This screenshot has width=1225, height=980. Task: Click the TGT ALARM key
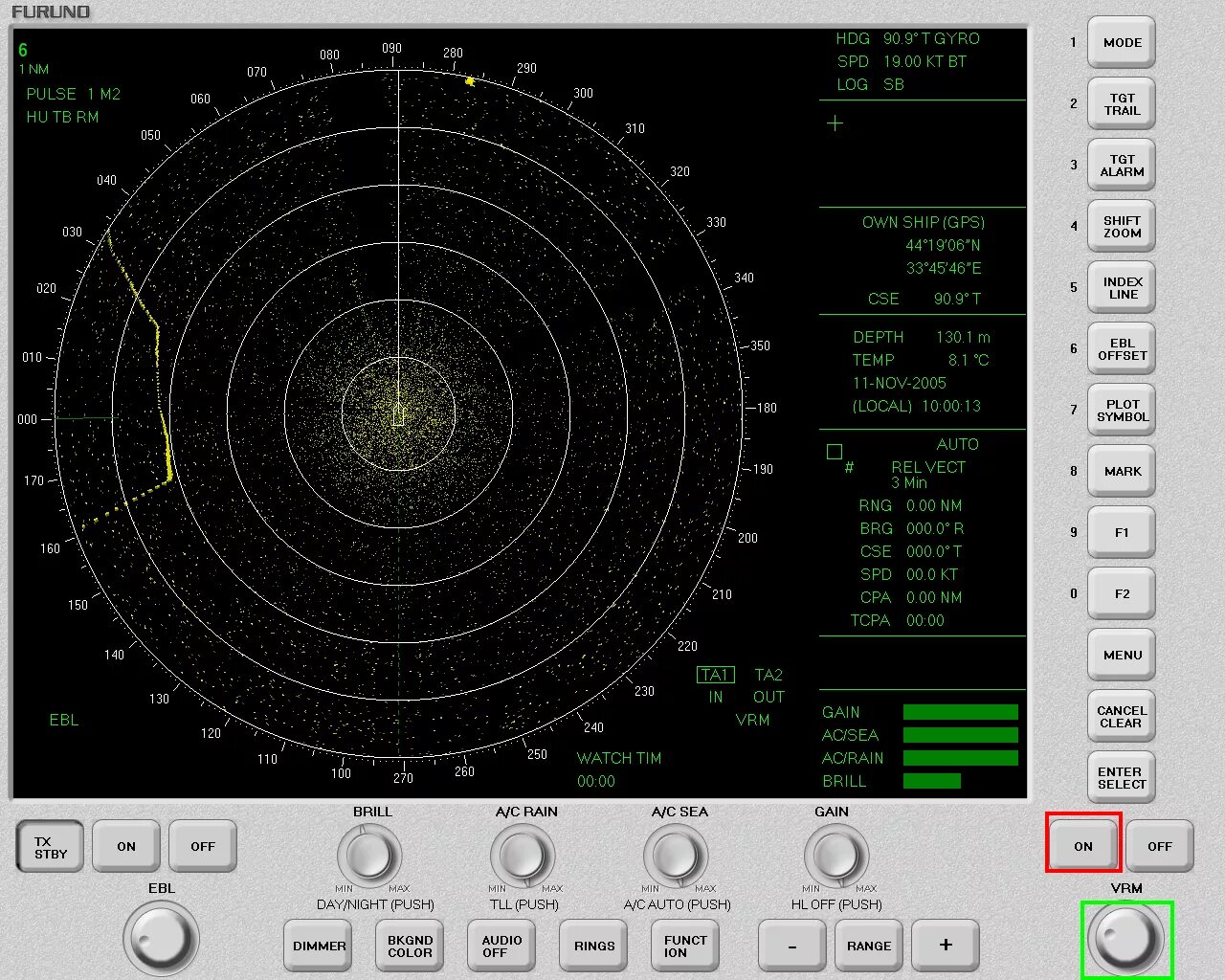pos(1122,166)
